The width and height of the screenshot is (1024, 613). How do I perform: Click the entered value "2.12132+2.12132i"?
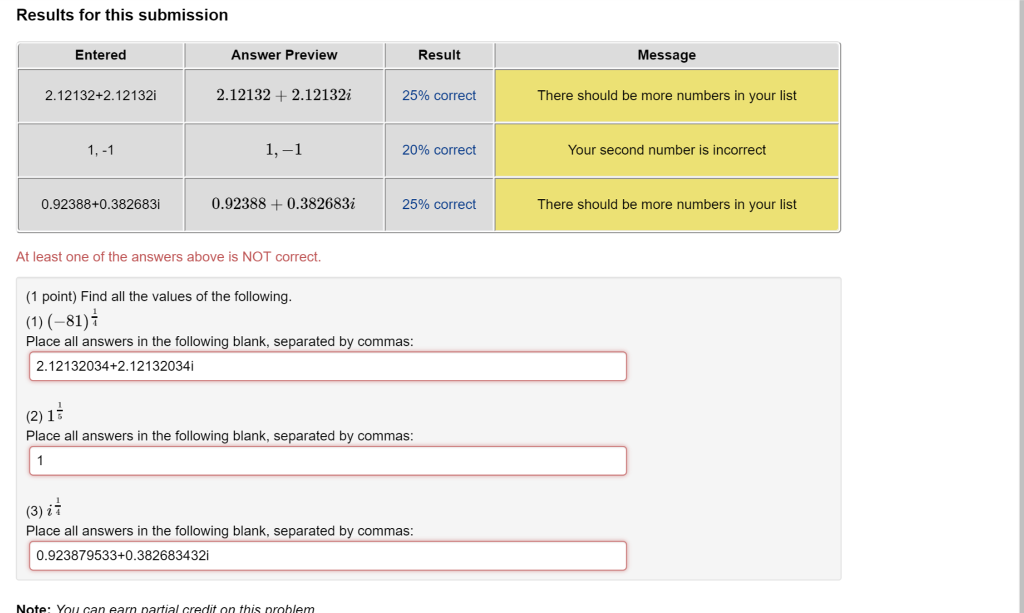(100, 95)
